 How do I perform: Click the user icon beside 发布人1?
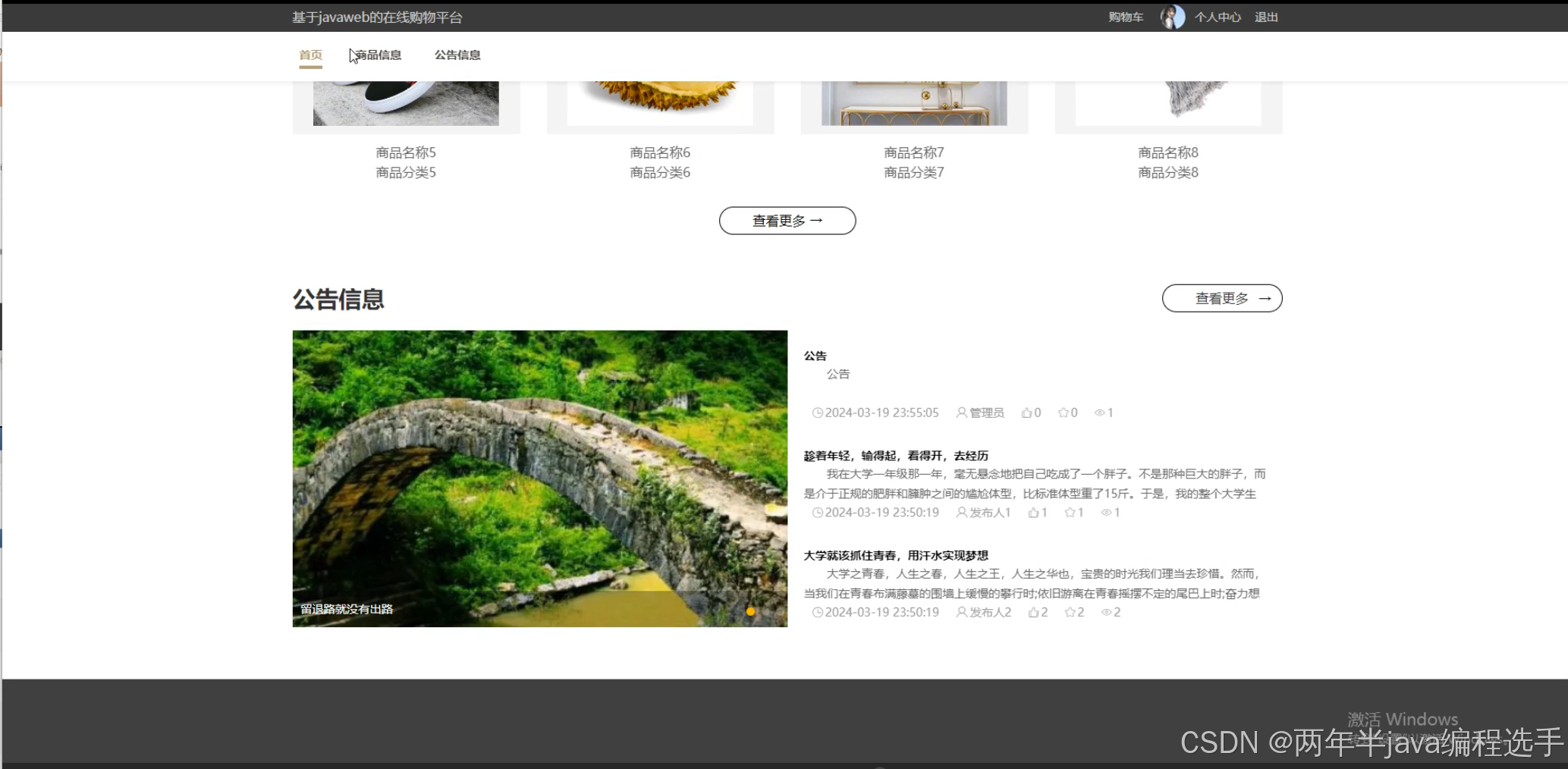961,513
